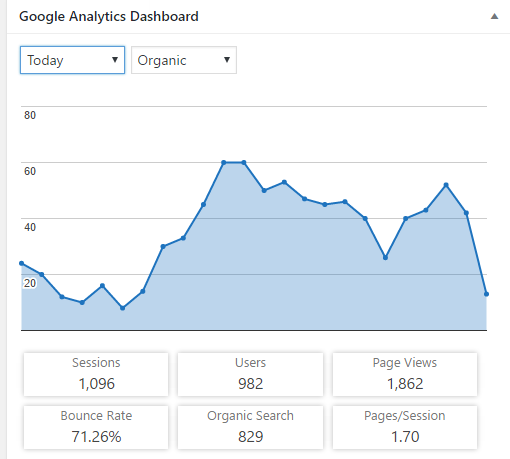
Task: Click the Bounce Rate 71.26% card
Action: click(96, 427)
